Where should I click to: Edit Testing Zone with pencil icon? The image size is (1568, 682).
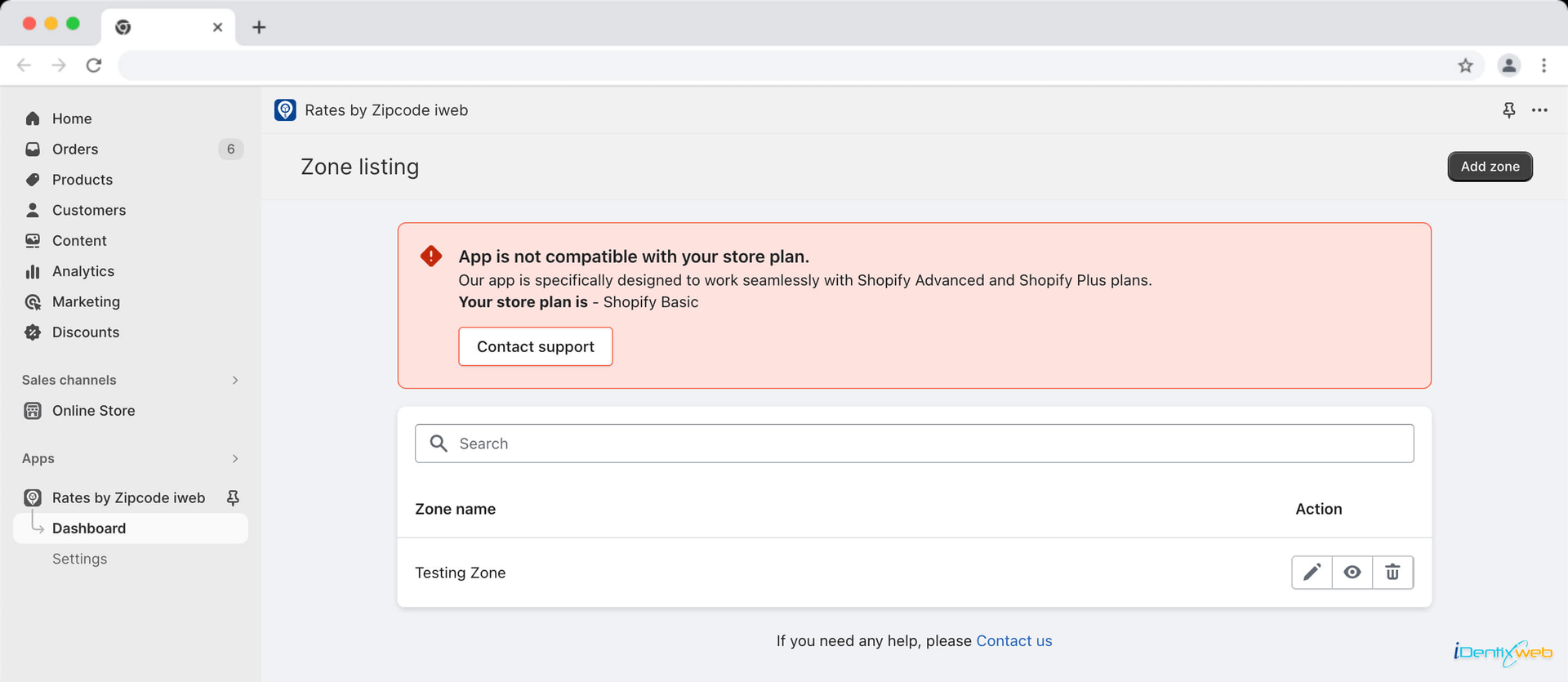point(1312,573)
